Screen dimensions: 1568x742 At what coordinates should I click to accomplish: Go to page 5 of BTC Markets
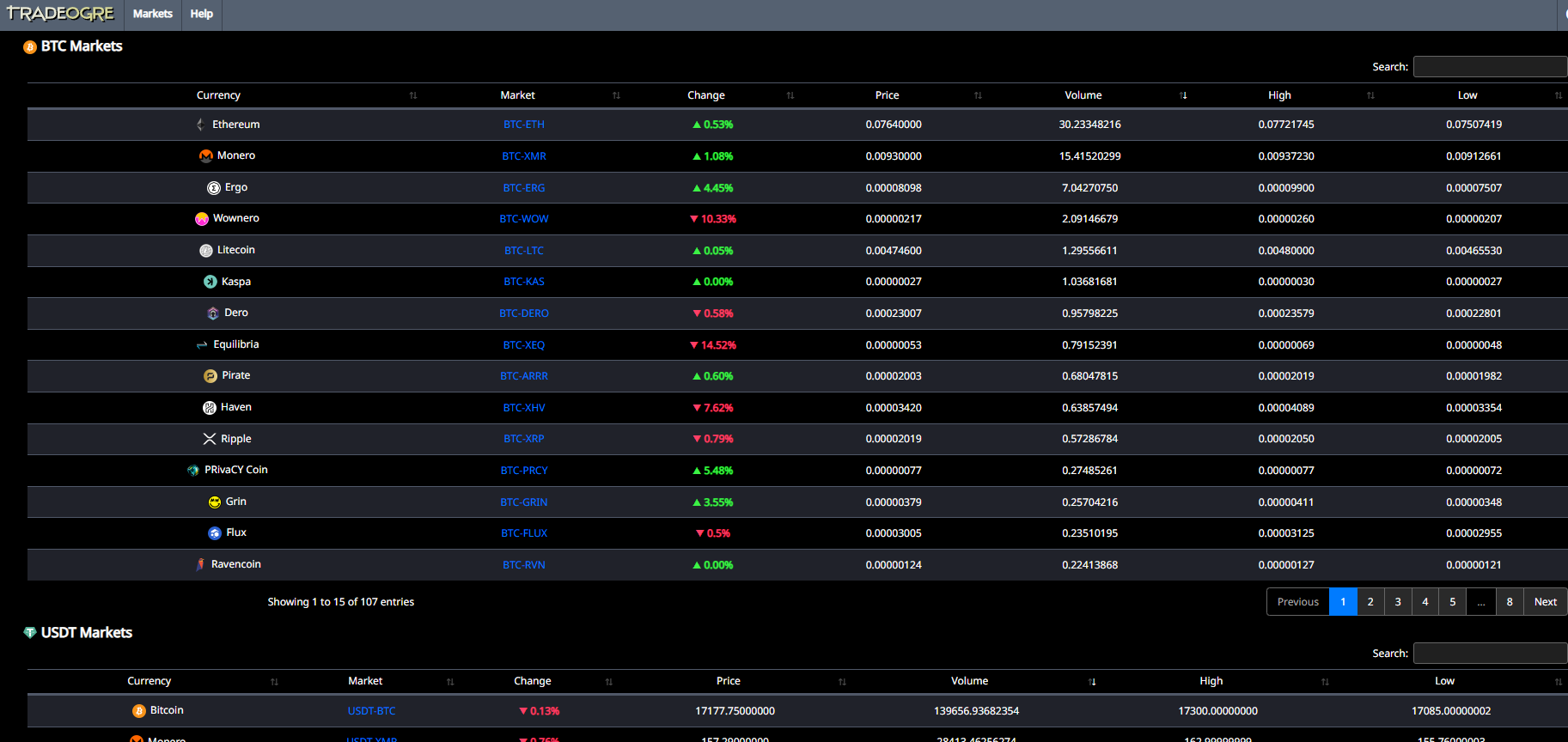[x=1453, y=602]
